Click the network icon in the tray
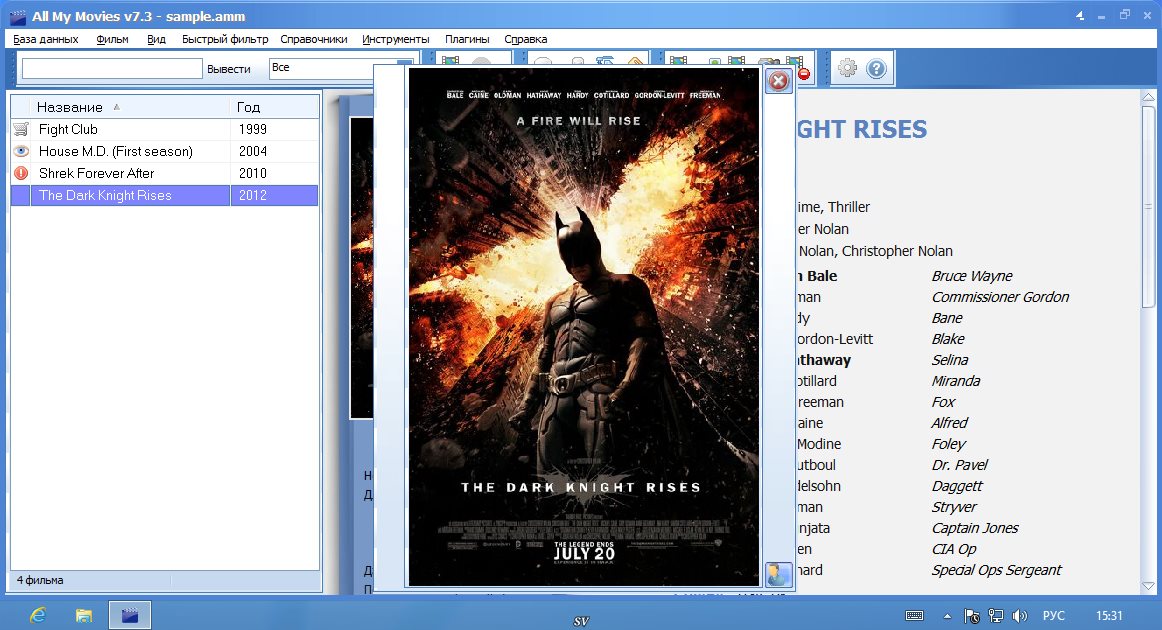Viewport: 1162px width, 630px height. click(x=996, y=616)
